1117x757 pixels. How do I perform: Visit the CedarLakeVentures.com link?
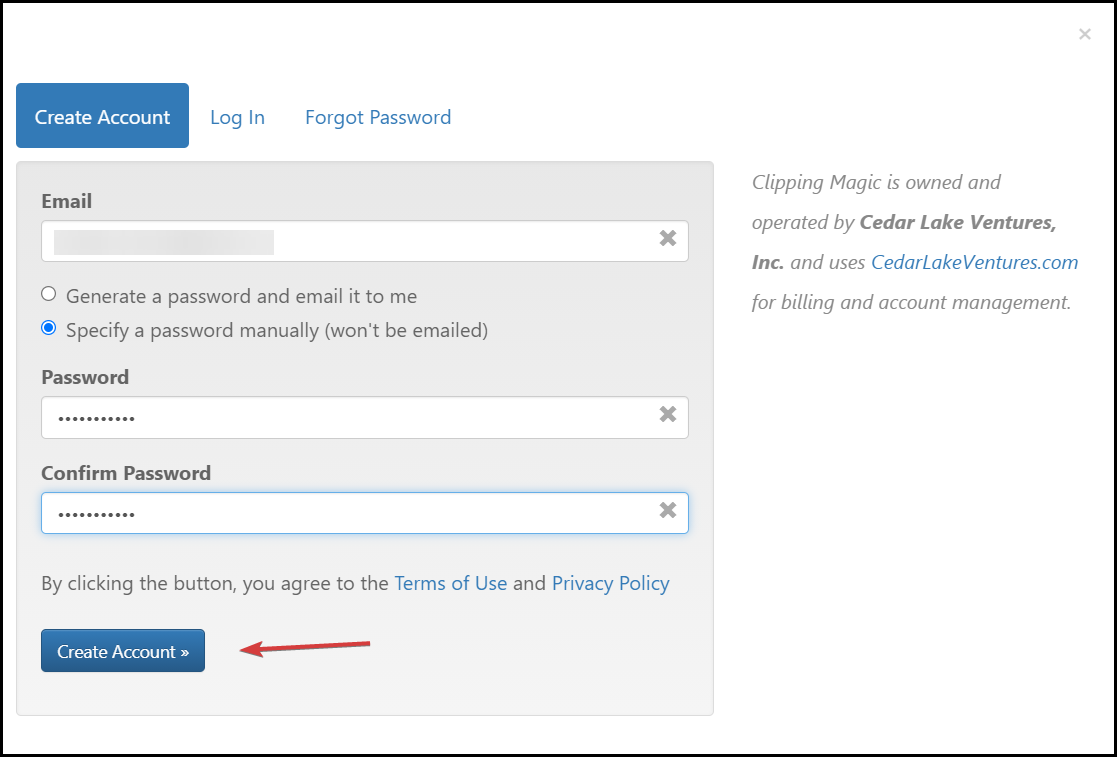[x=974, y=262]
